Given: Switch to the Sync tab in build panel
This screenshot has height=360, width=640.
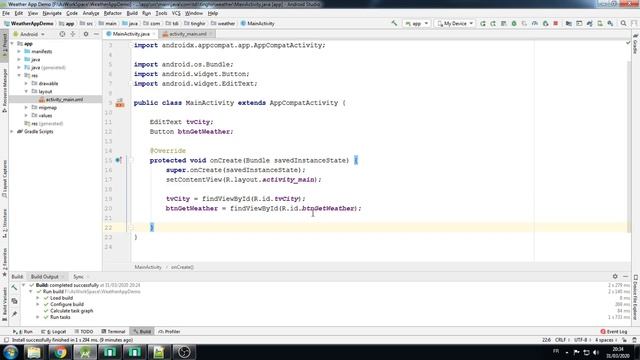Looking at the screenshot, I should pos(78,277).
